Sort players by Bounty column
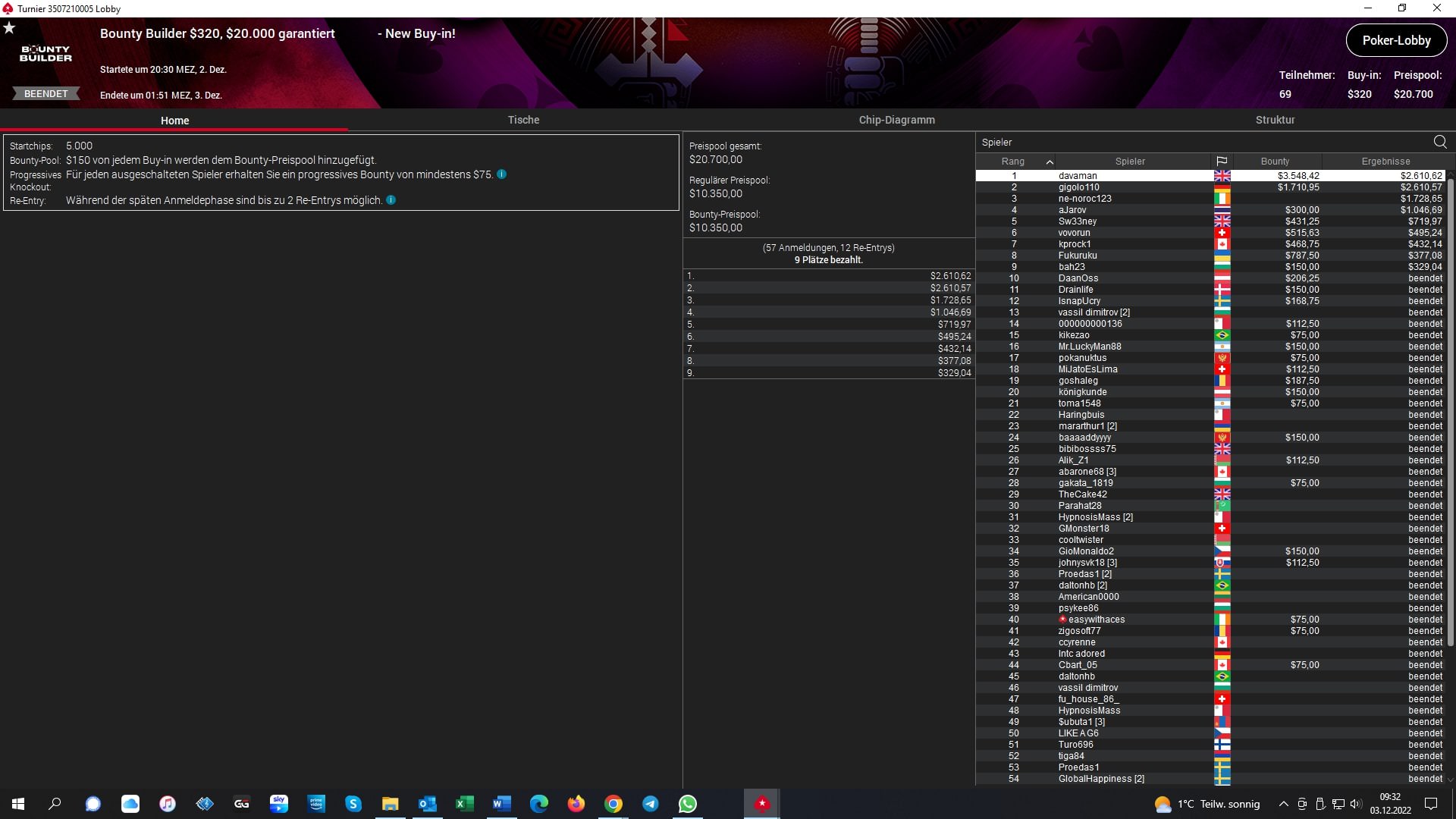This screenshot has height=819, width=1456. (x=1274, y=162)
